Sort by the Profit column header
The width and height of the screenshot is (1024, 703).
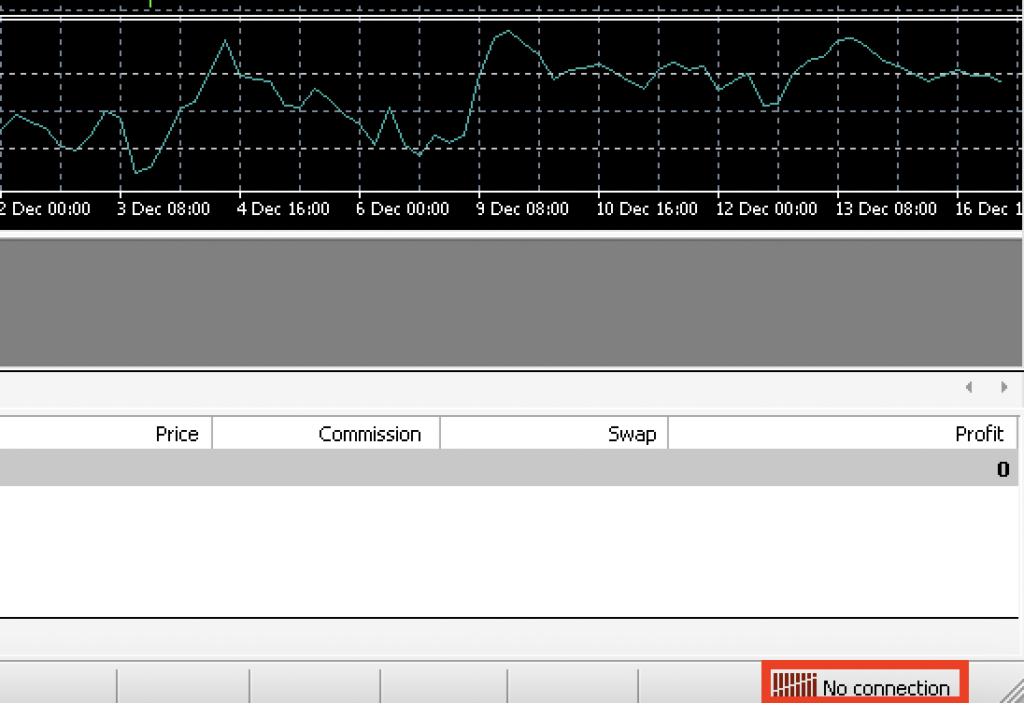[843, 434]
